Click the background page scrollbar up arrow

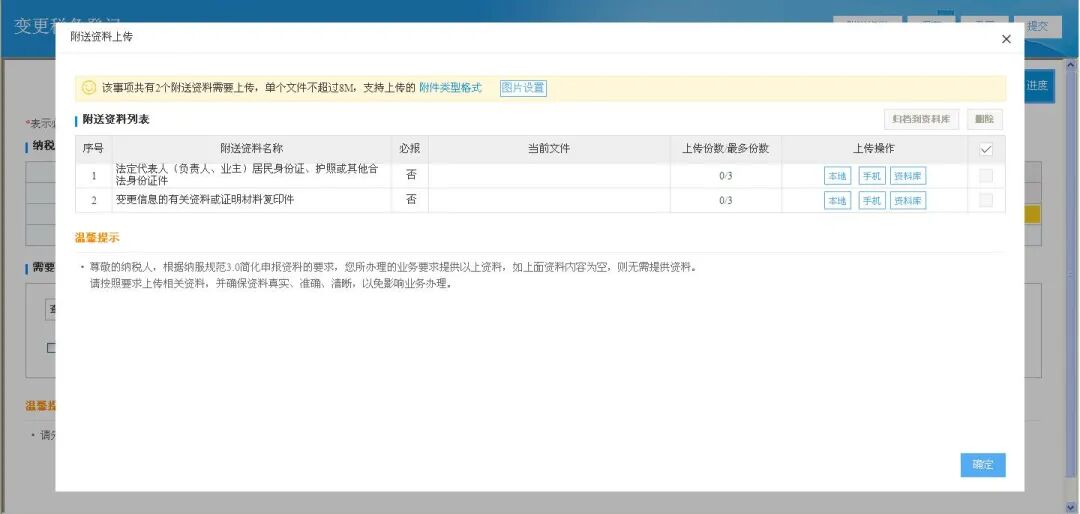[1072, 65]
